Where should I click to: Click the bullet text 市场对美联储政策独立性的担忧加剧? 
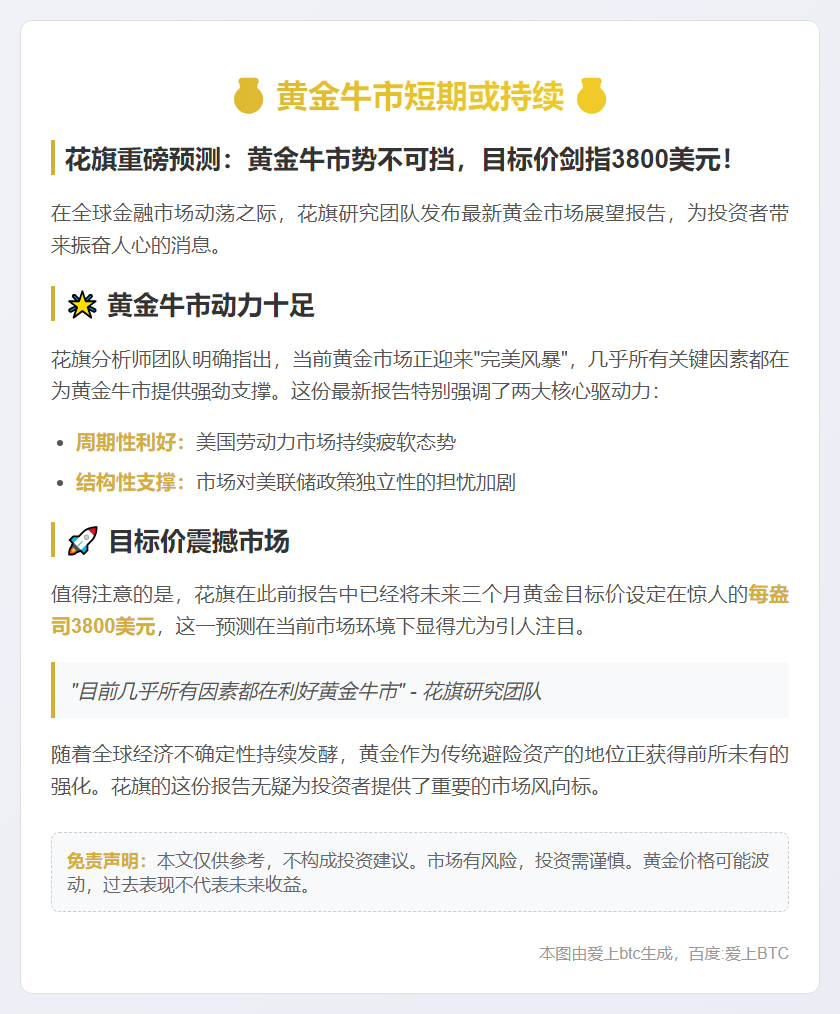pyautogui.click(x=356, y=482)
